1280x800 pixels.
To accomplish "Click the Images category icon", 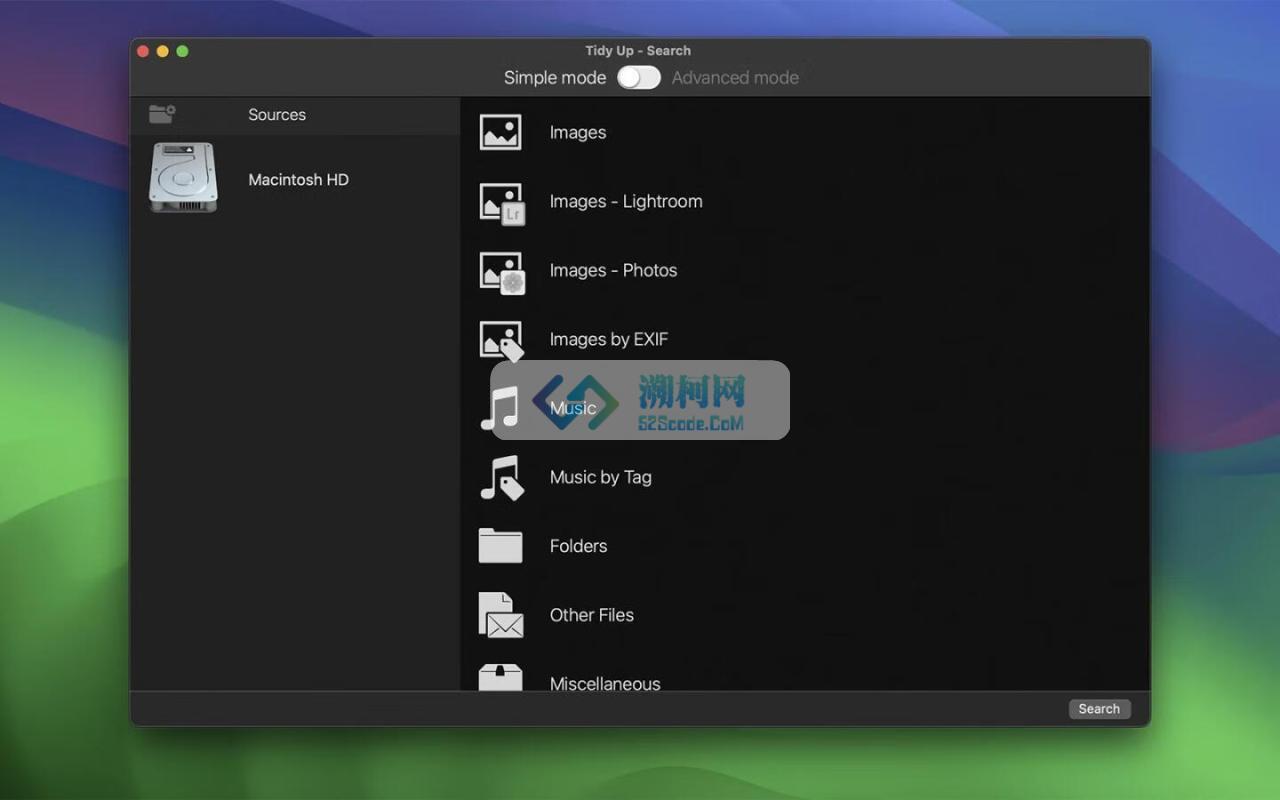I will pyautogui.click(x=500, y=132).
